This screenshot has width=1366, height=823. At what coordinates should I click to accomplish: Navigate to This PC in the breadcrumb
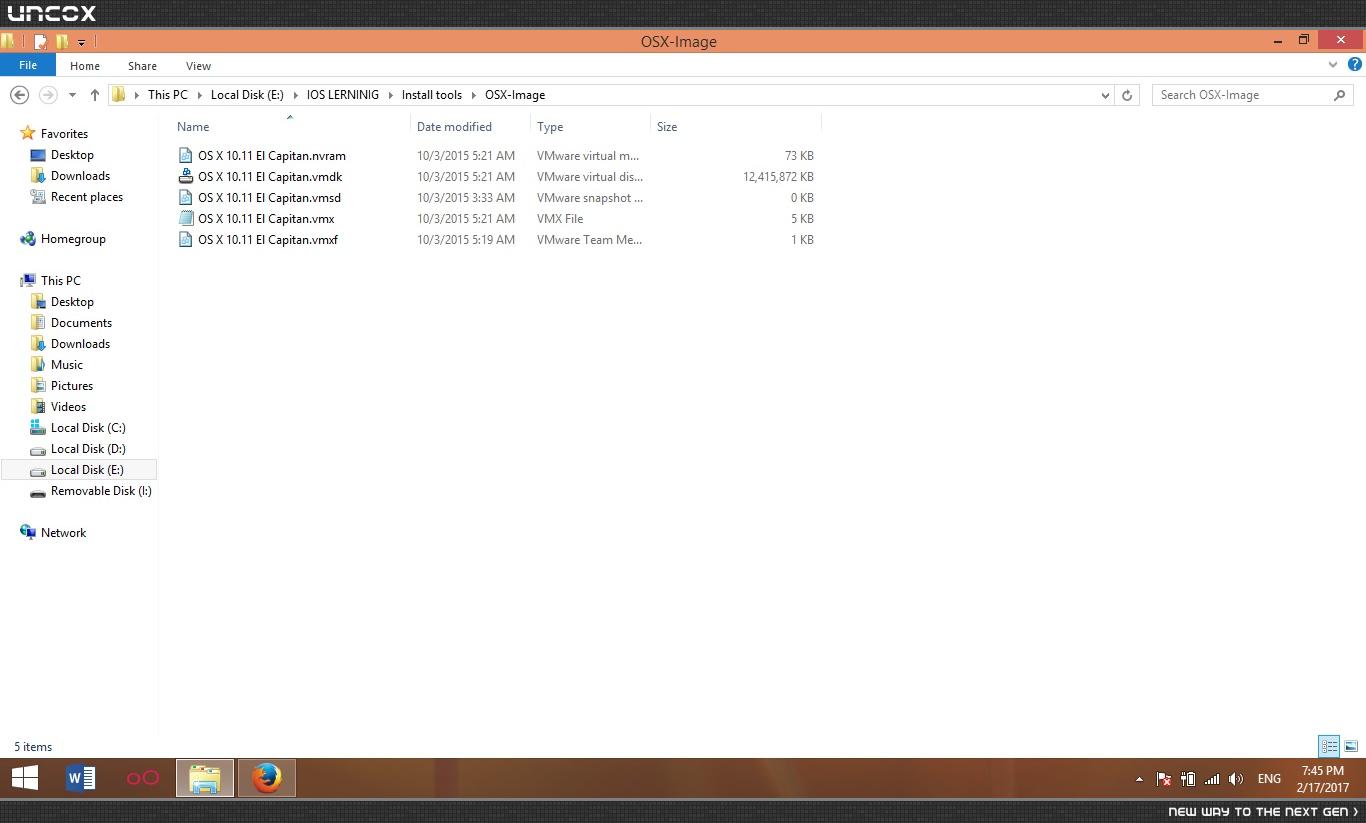tap(167, 95)
